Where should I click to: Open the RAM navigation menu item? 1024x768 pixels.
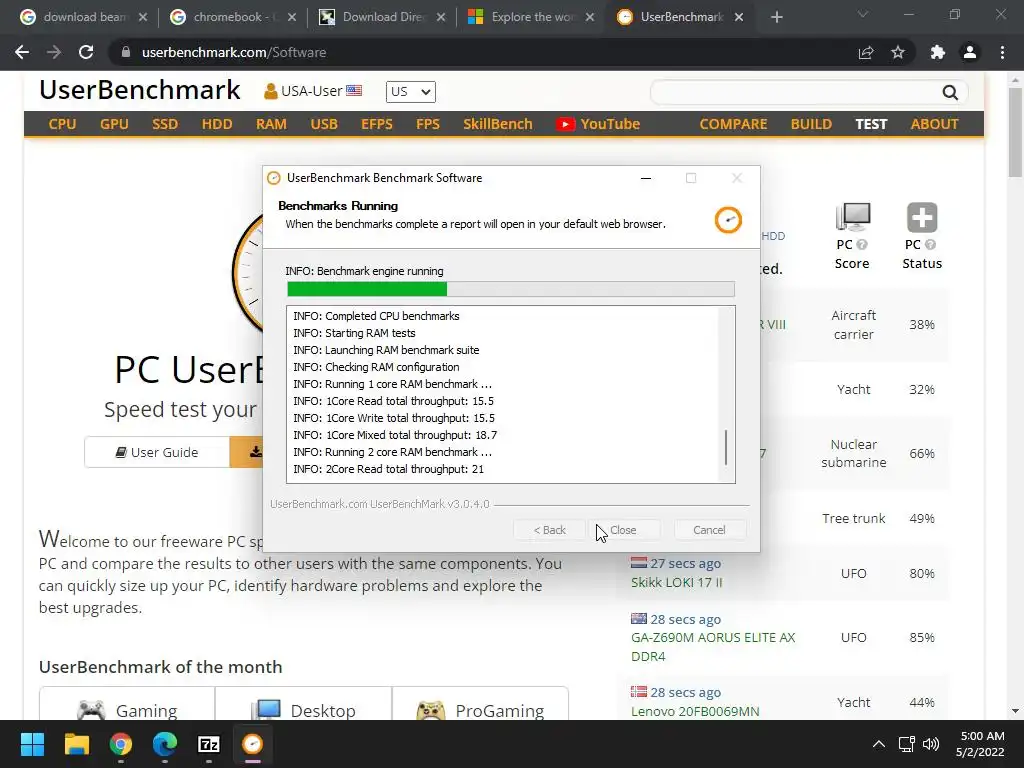pos(271,124)
